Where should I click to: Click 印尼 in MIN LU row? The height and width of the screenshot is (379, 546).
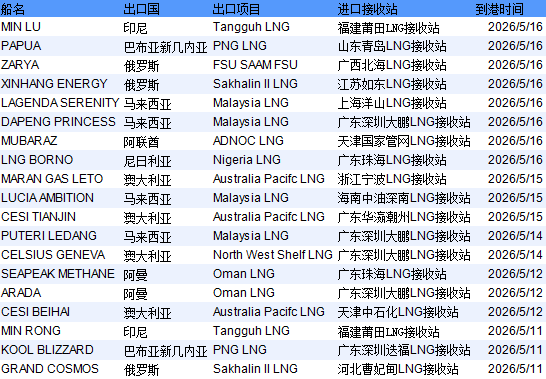[135, 28]
